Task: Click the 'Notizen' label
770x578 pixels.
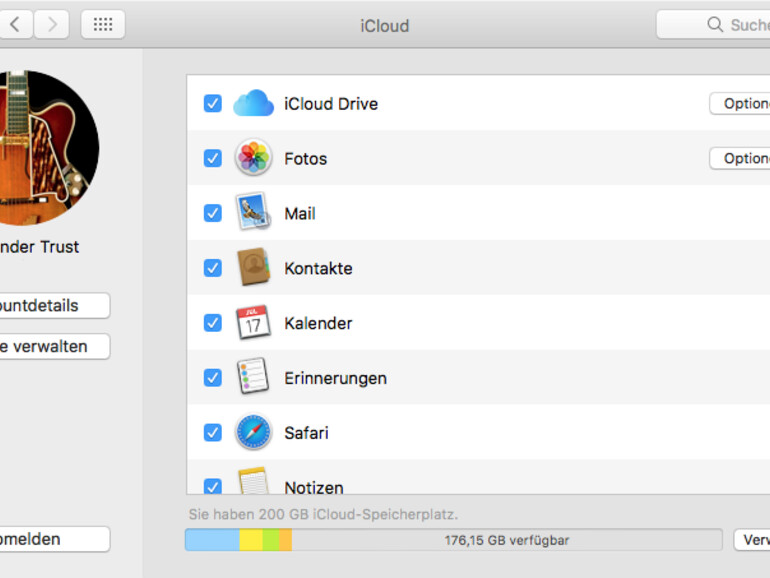Action: pyautogui.click(x=314, y=487)
